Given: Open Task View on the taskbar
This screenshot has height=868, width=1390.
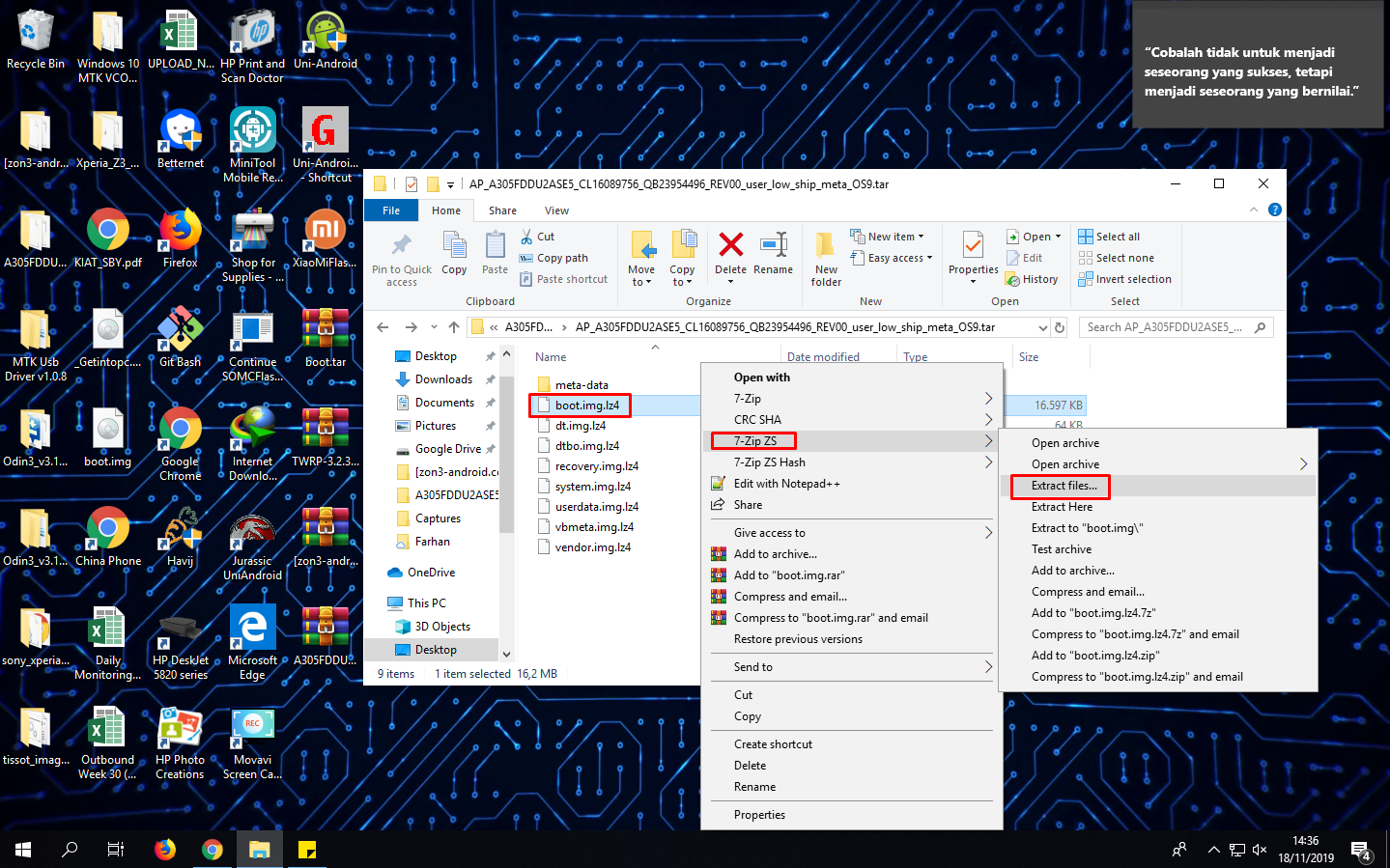Looking at the screenshot, I should click(x=116, y=849).
